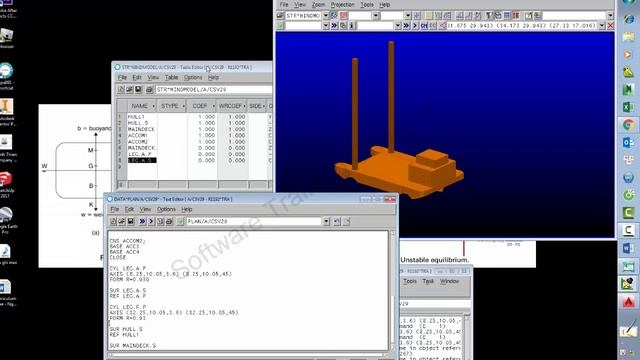Click single-arrow step icon in Text Editor toolbar

(x=151, y=221)
